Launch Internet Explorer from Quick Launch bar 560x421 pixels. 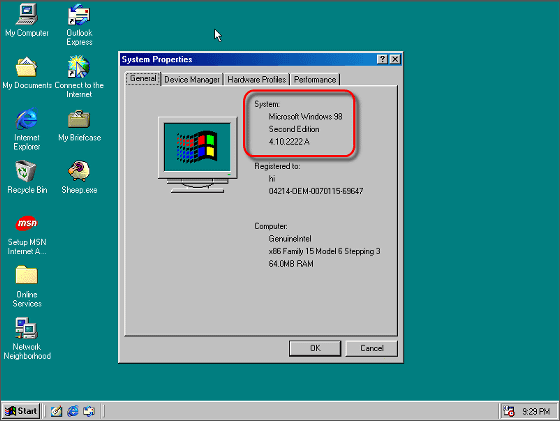click(73, 411)
